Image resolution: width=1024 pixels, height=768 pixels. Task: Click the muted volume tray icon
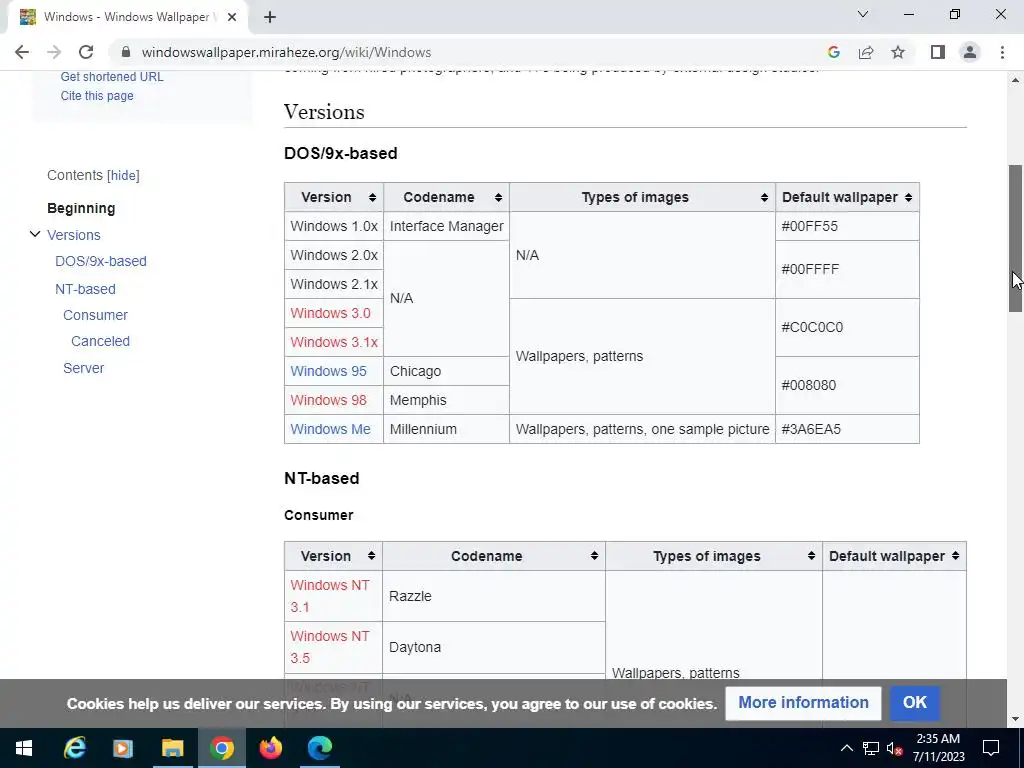point(895,748)
